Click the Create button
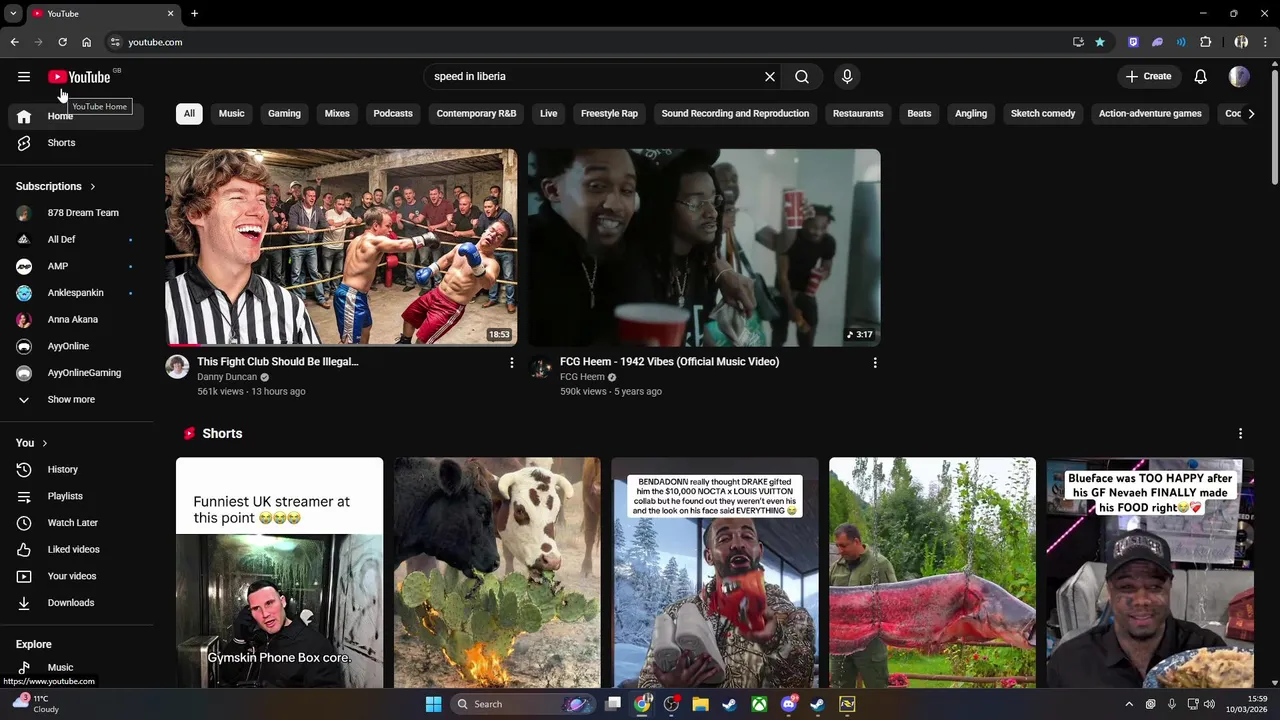Screen dimensions: 1280x720 tap(1148, 76)
